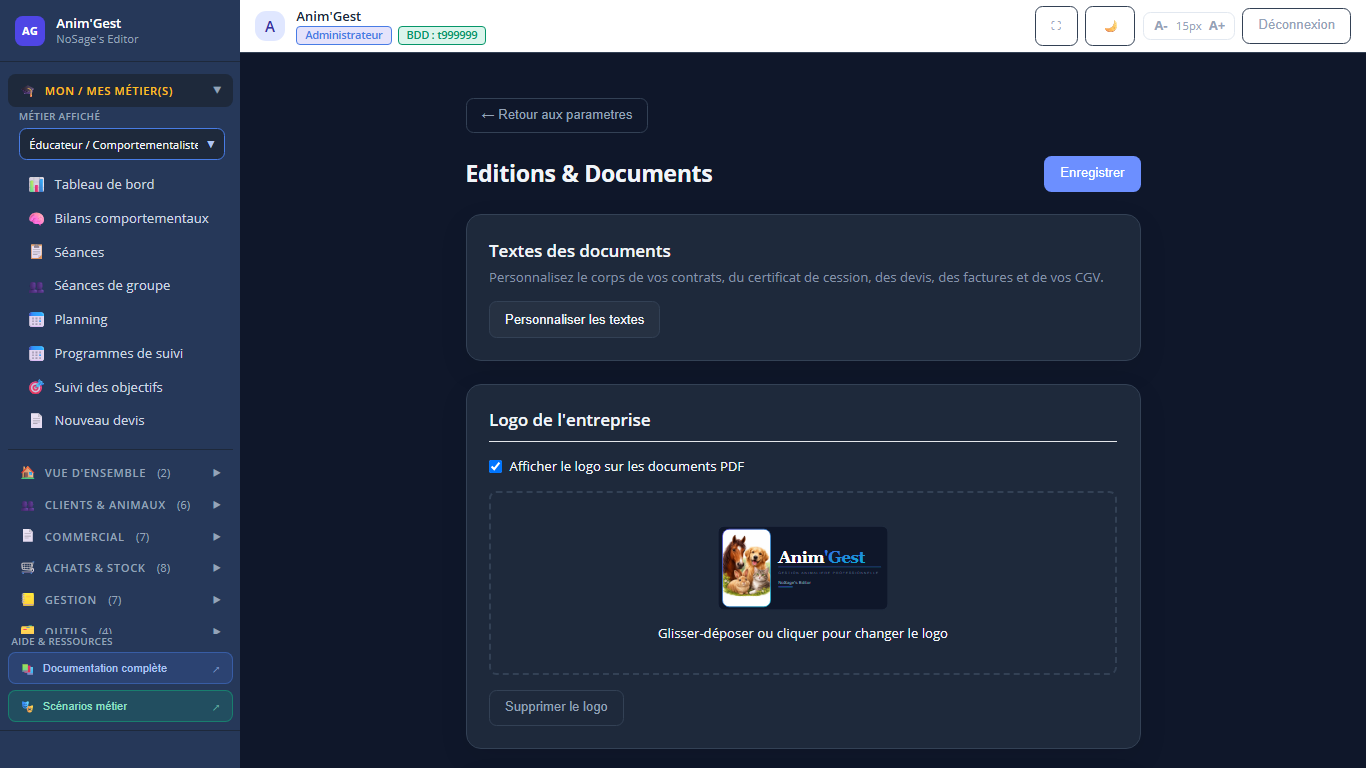Viewport: 1366px width, 768px height.
Task: Expand the Gestion group
Action: (120, 600)
